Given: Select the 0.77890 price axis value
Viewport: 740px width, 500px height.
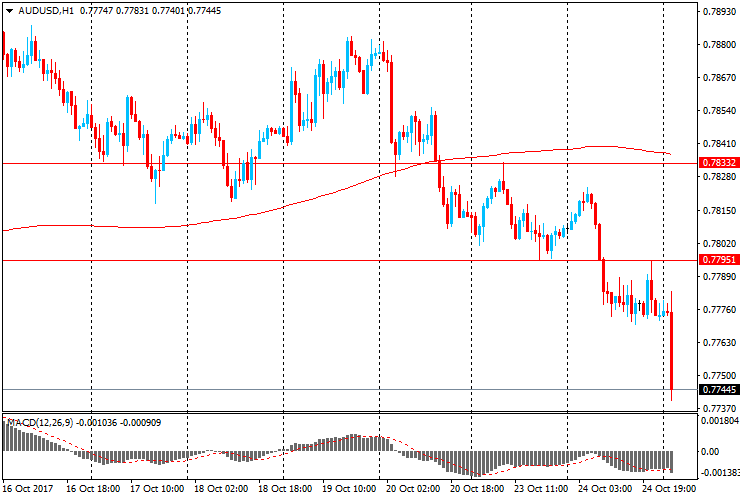Looking at the screenshot, I should (719, 277).
